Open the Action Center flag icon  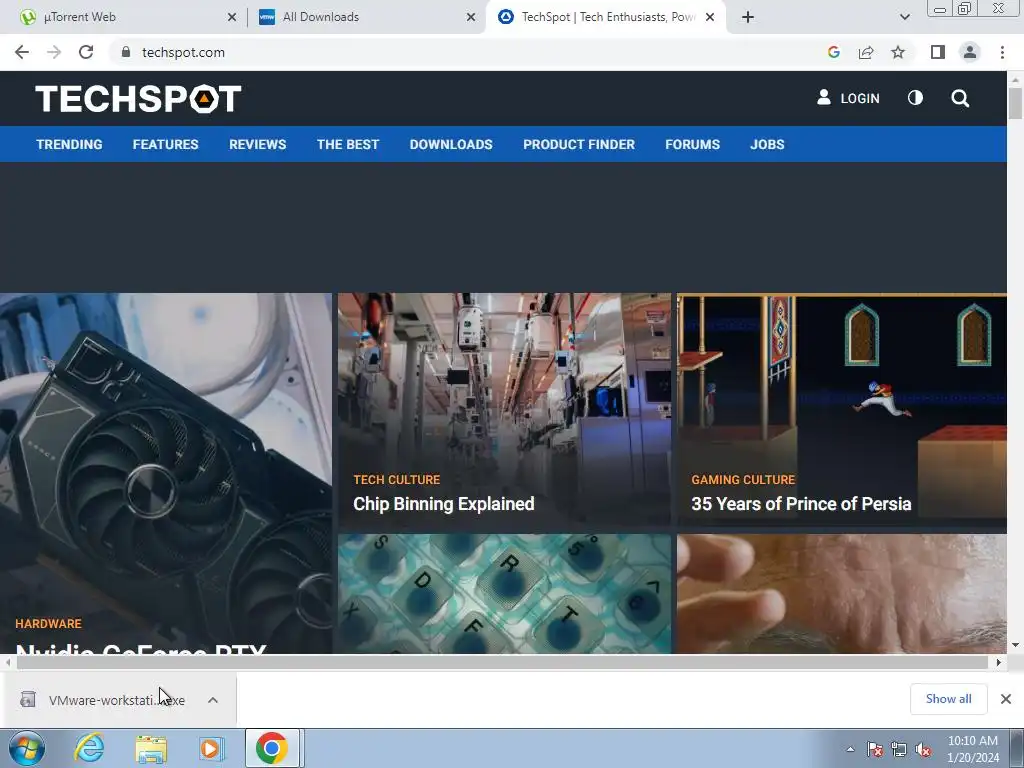(875, 749)
